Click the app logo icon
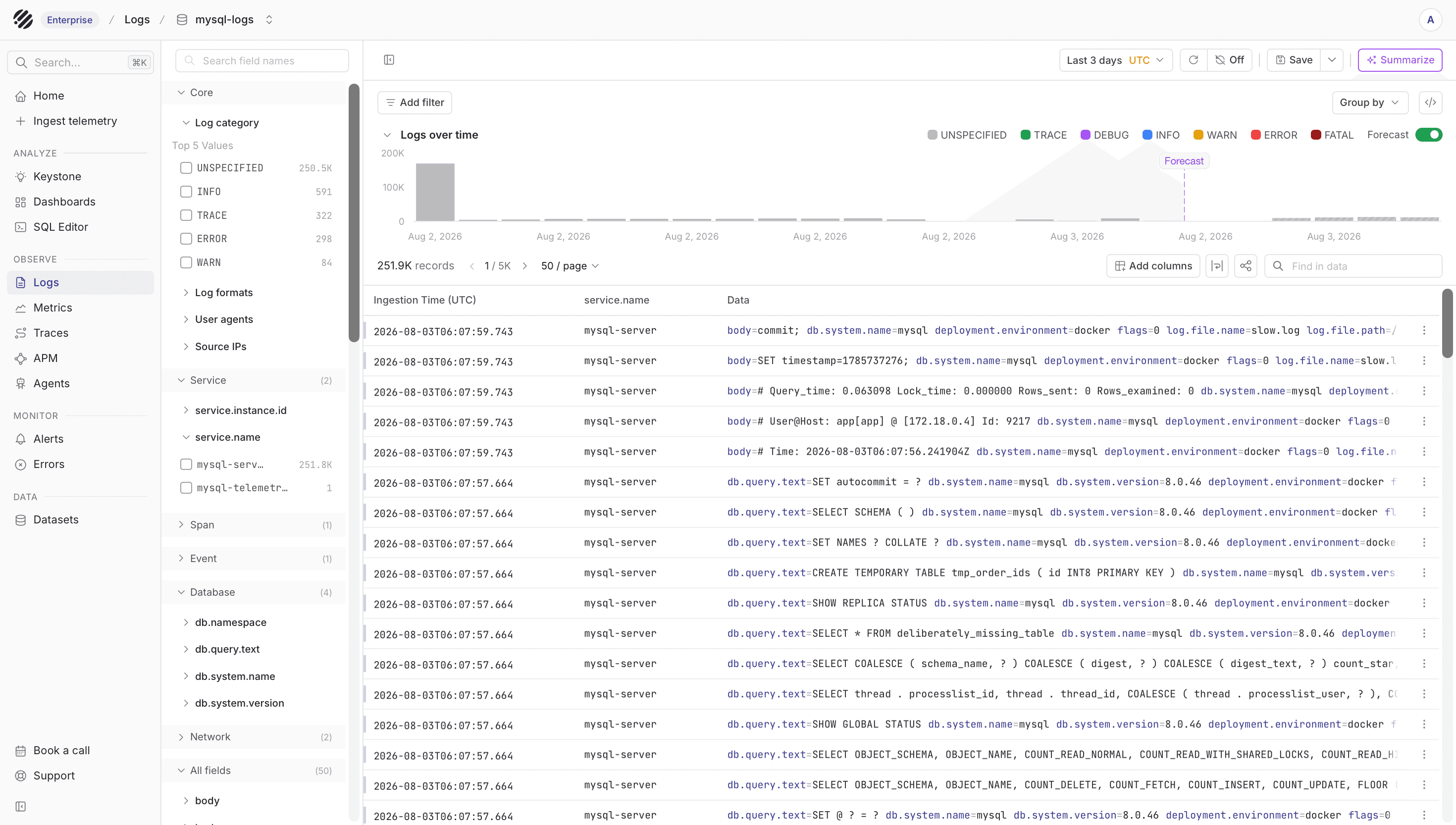Screen dimensions: 1456x825 tap(23, 19)
